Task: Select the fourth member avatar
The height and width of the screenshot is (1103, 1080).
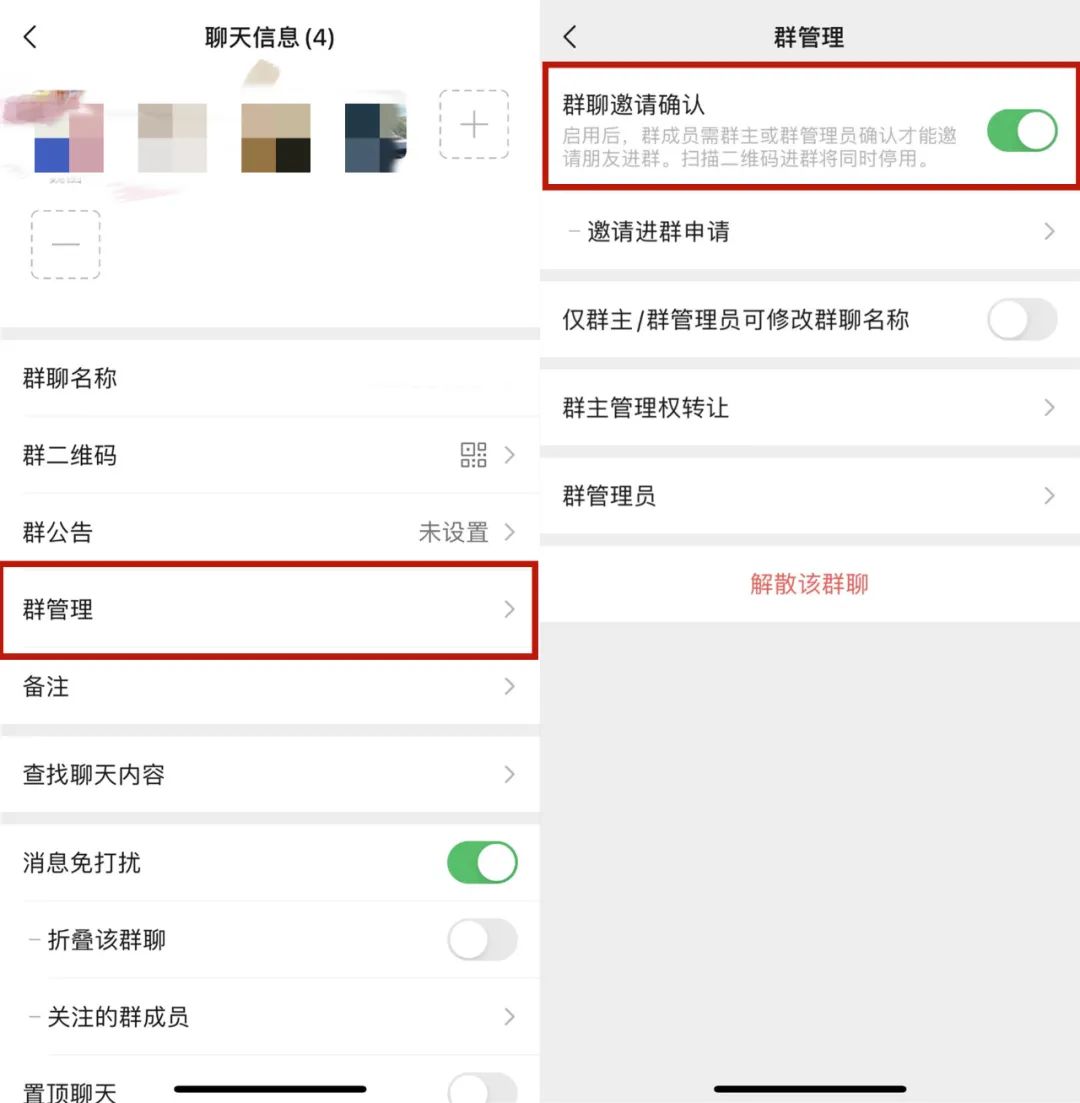Action: (376, 138)
